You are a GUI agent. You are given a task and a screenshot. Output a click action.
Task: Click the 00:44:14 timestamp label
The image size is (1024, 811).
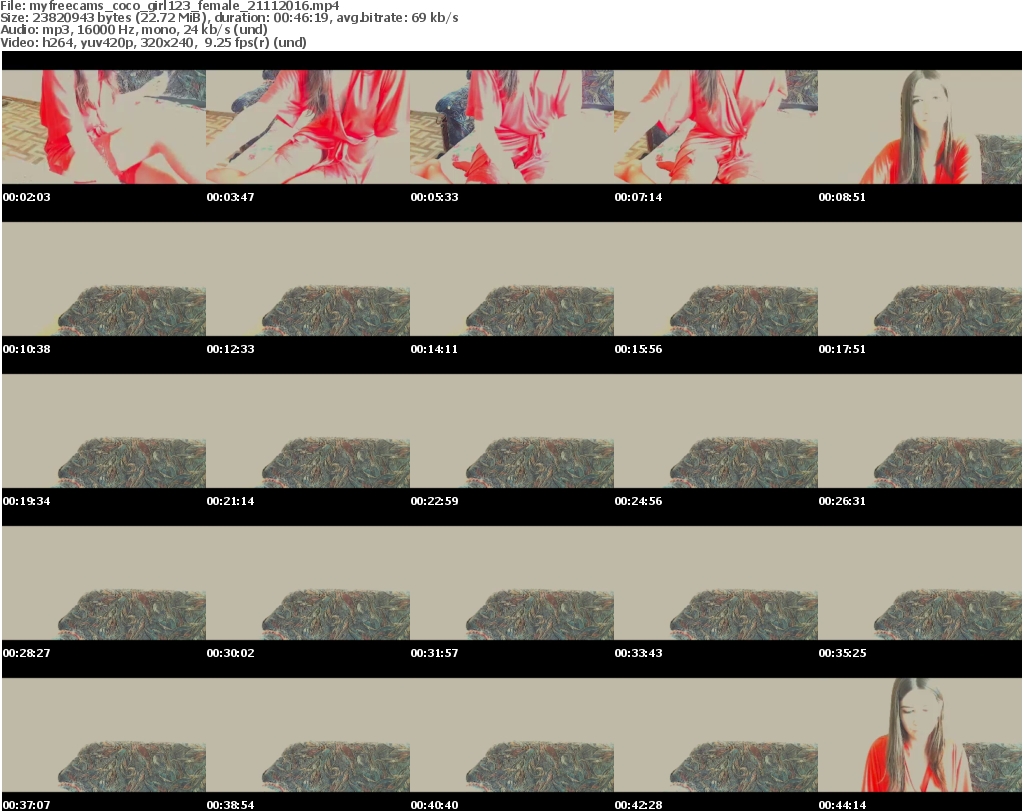[x=842, y=804]
